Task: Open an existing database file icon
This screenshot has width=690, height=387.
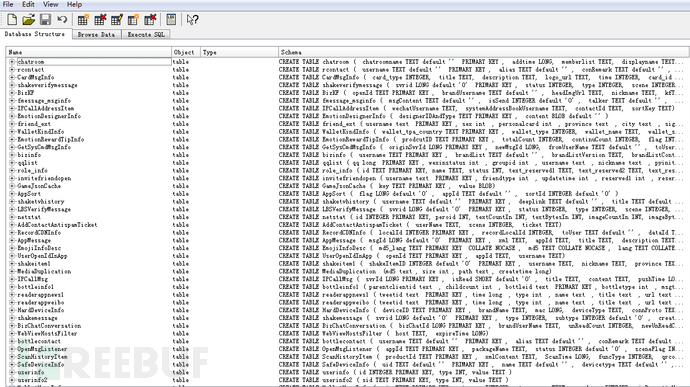Action: coord(29,19)
